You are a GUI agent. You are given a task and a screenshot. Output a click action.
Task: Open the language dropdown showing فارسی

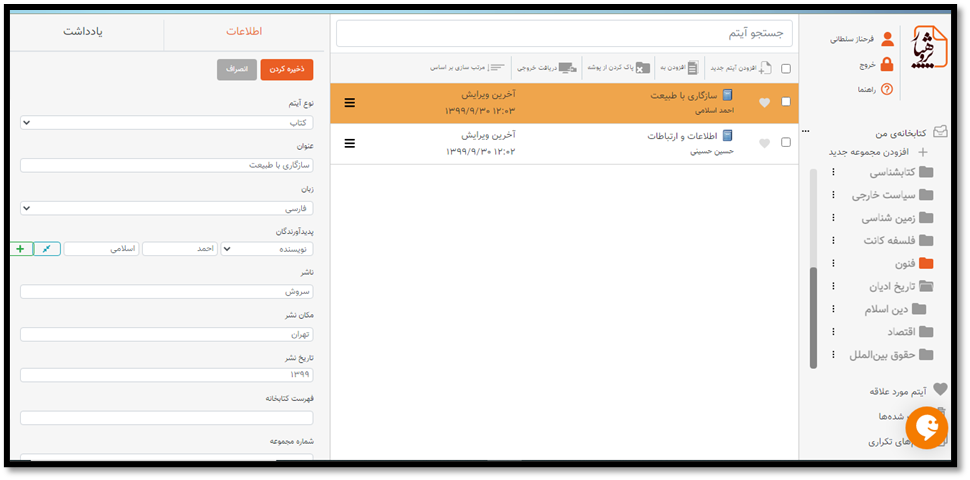point(167,208)
